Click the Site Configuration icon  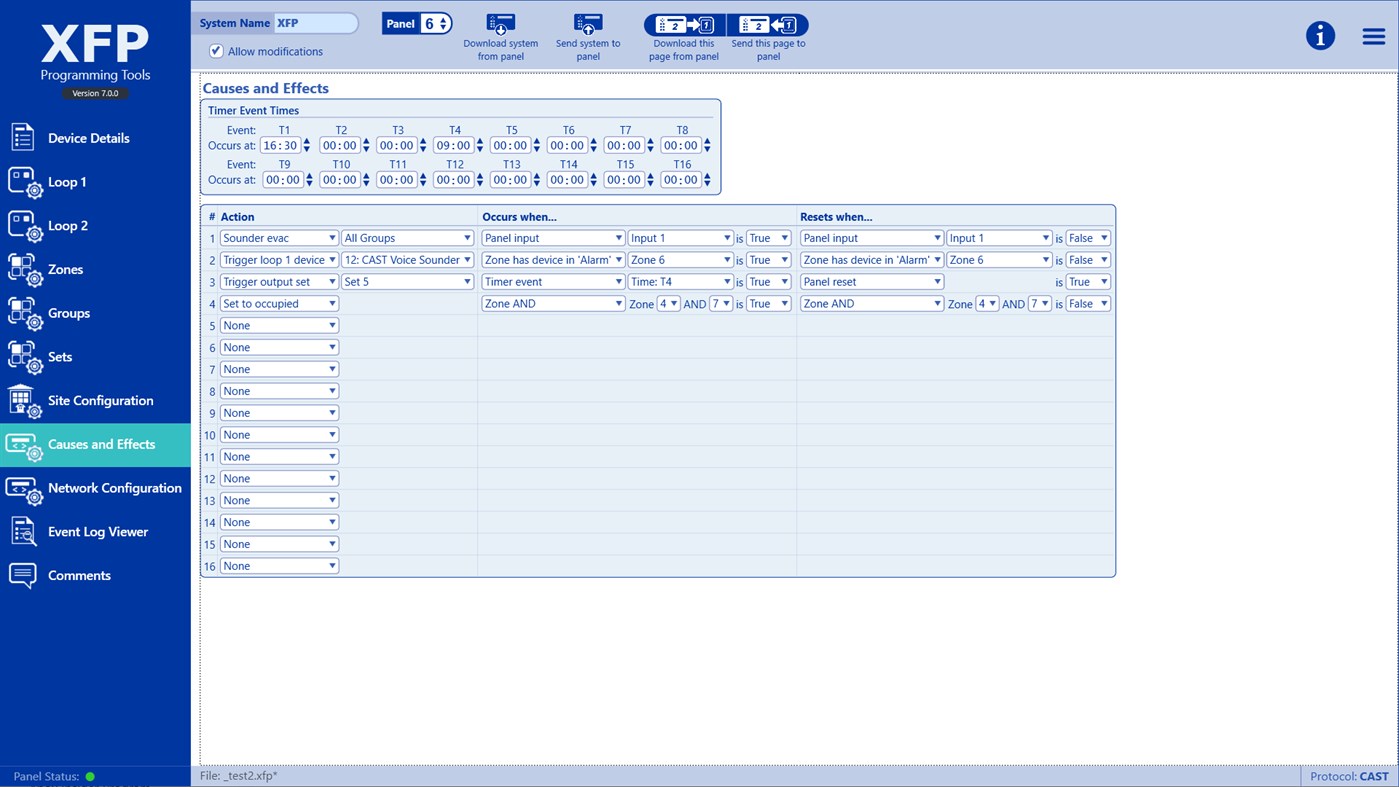[x=22, y=400]
